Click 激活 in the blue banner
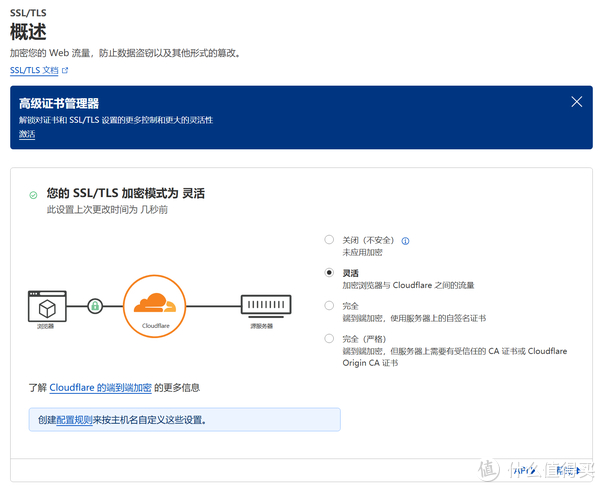This screenshot has height=487, width=600. (27, 134)
